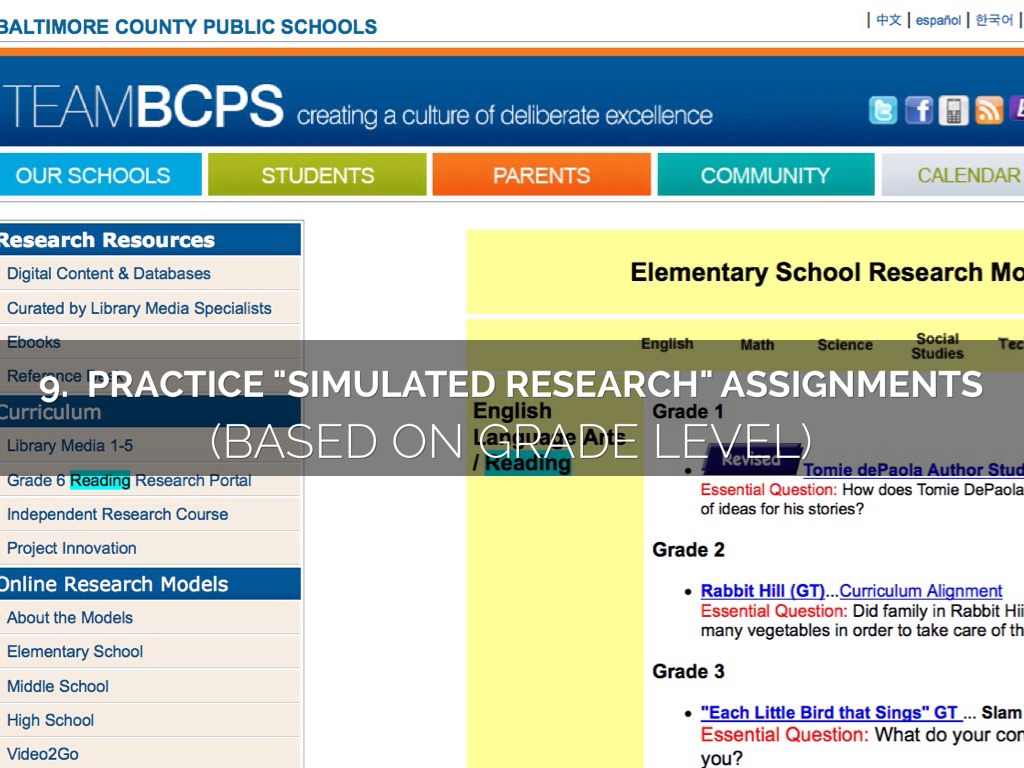1024x768 pixels.
Task: Select Middle School research models
Action: (x=58, y=686)
